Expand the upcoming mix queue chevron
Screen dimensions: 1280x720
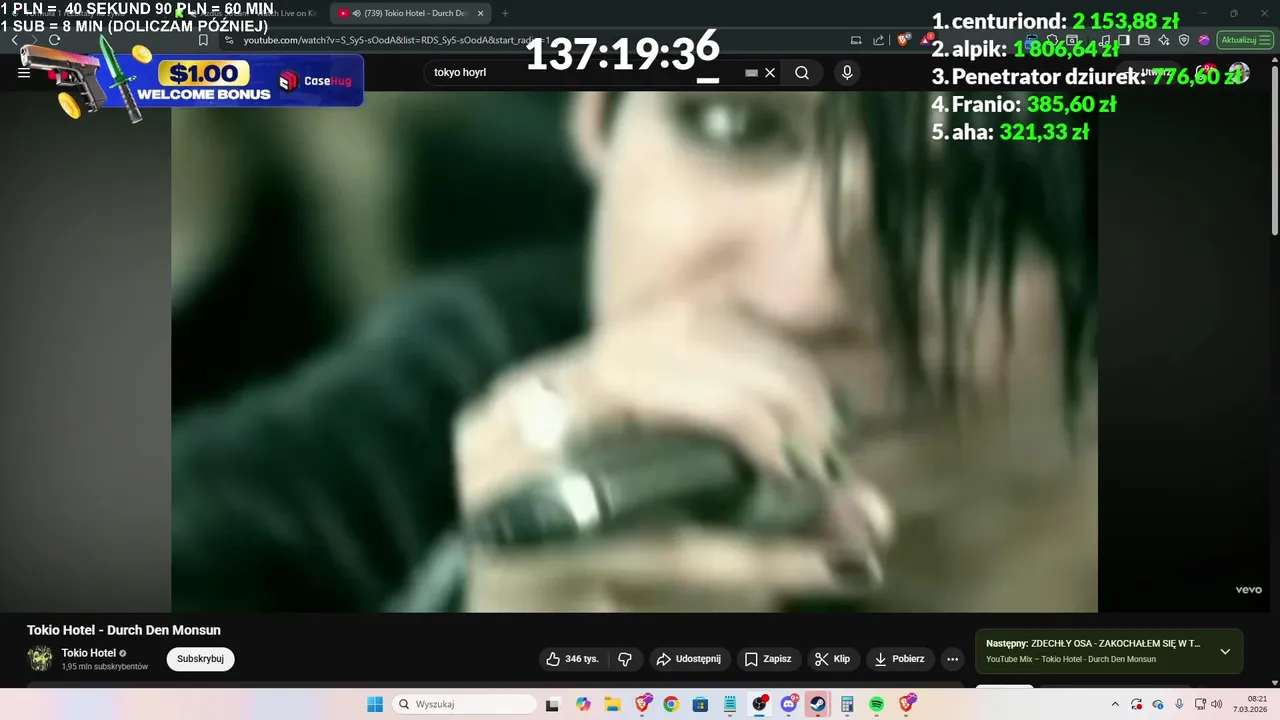(x=1225, y=651)
